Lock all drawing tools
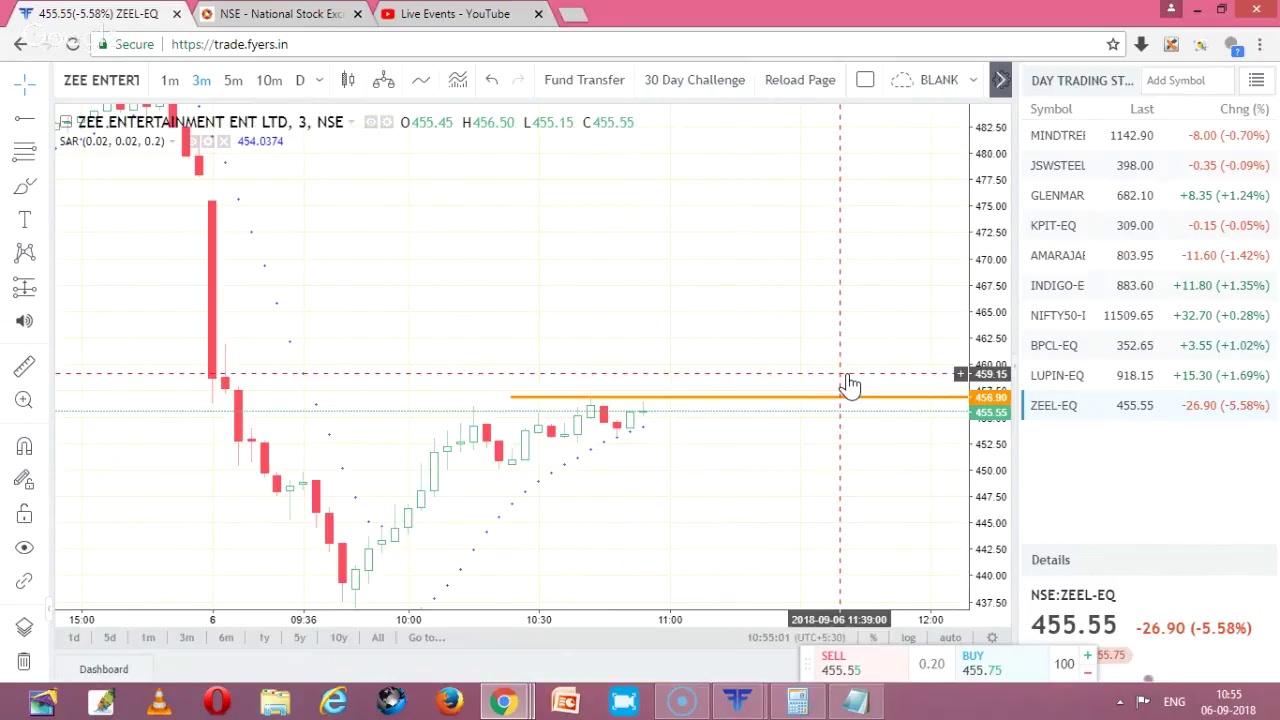This screenshot has width=1280, height=720. click(x=25, y=514)
